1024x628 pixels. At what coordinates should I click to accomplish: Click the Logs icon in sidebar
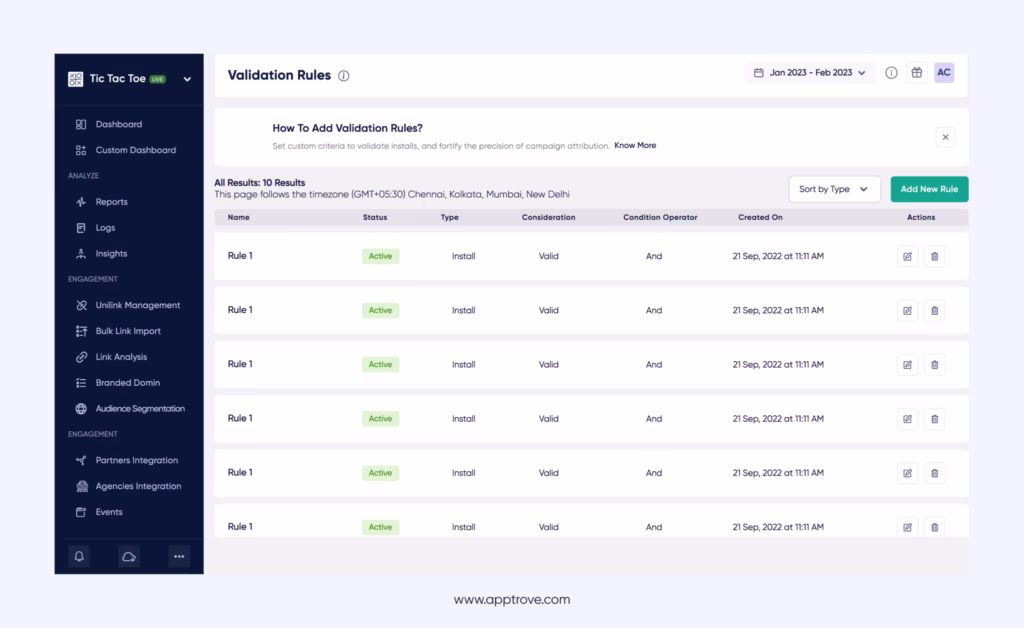tap(81, 228)
